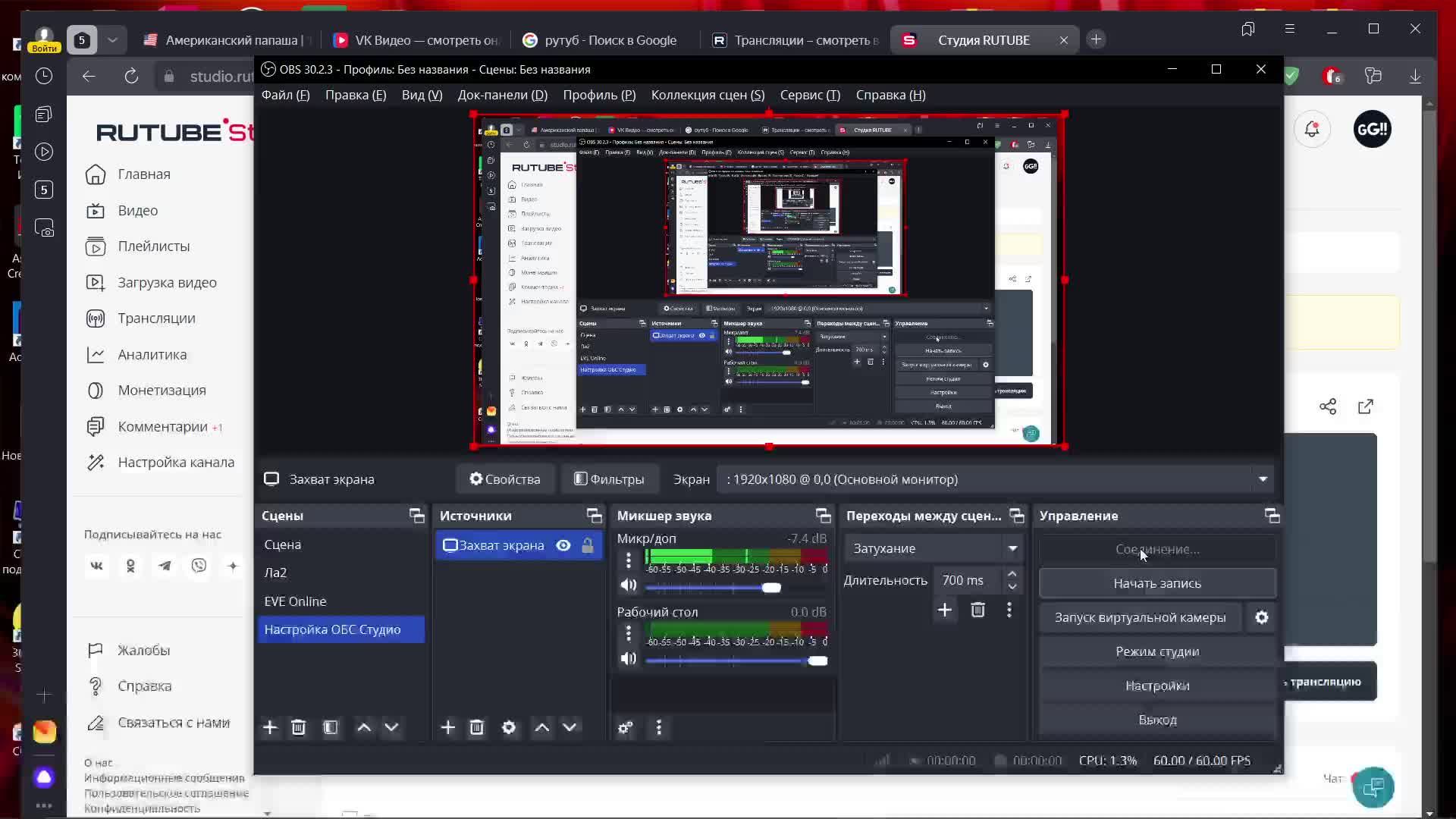Screen dimensions: 1456x819
Task: Click the share icon on RUTUBE page
Action: [x=1328, y=407]
